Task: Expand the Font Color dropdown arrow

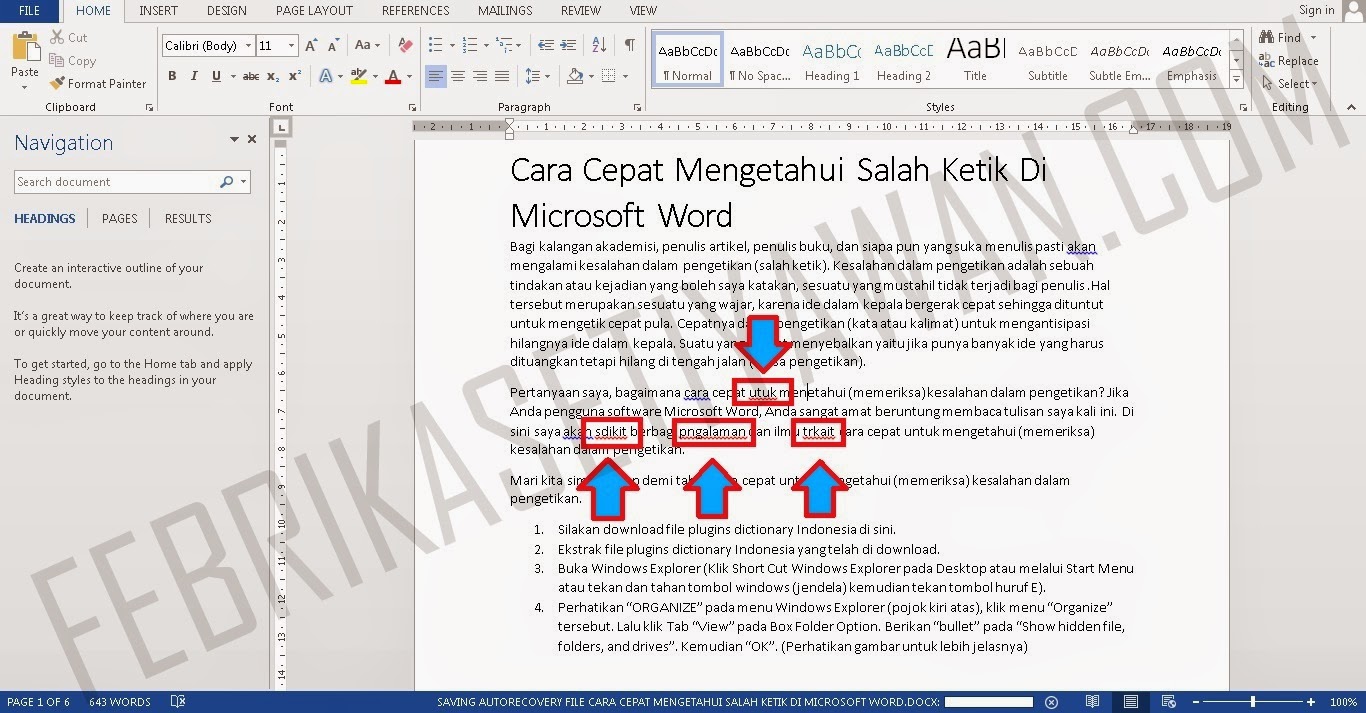Action: (x=407, y=76)
